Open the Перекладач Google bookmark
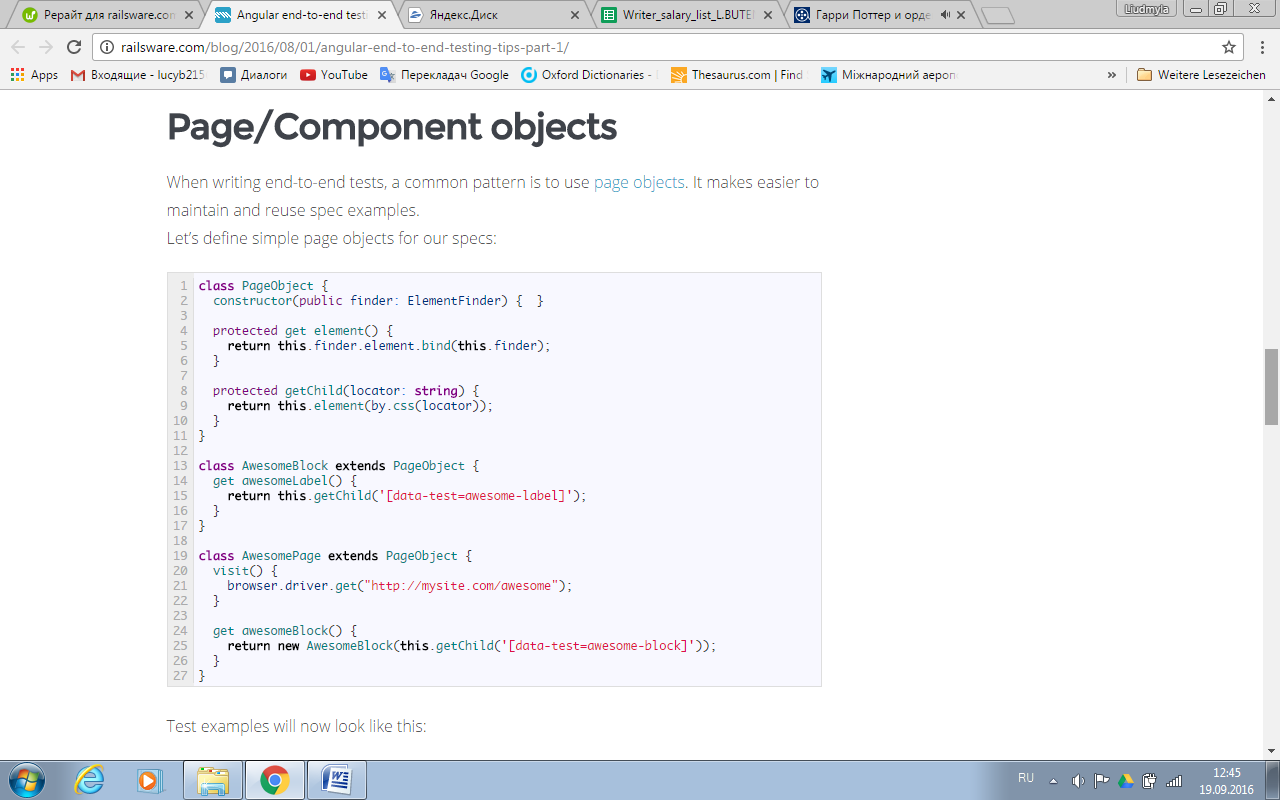This screenshot has width=1280, height=800. click(444, 75)
